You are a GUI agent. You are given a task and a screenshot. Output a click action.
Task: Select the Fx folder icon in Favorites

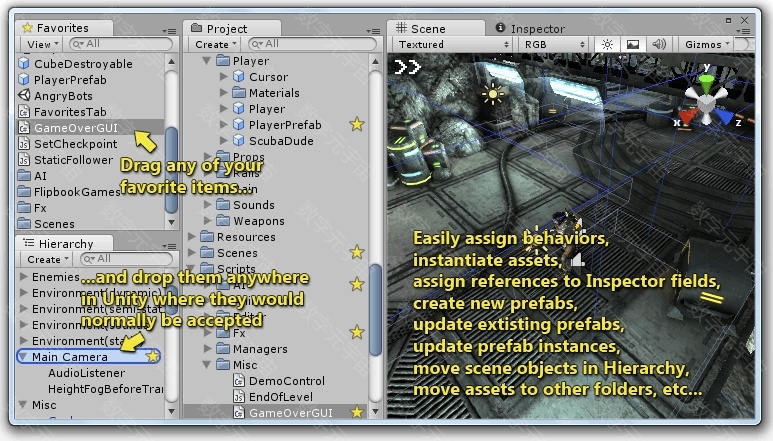click(24, 208)
